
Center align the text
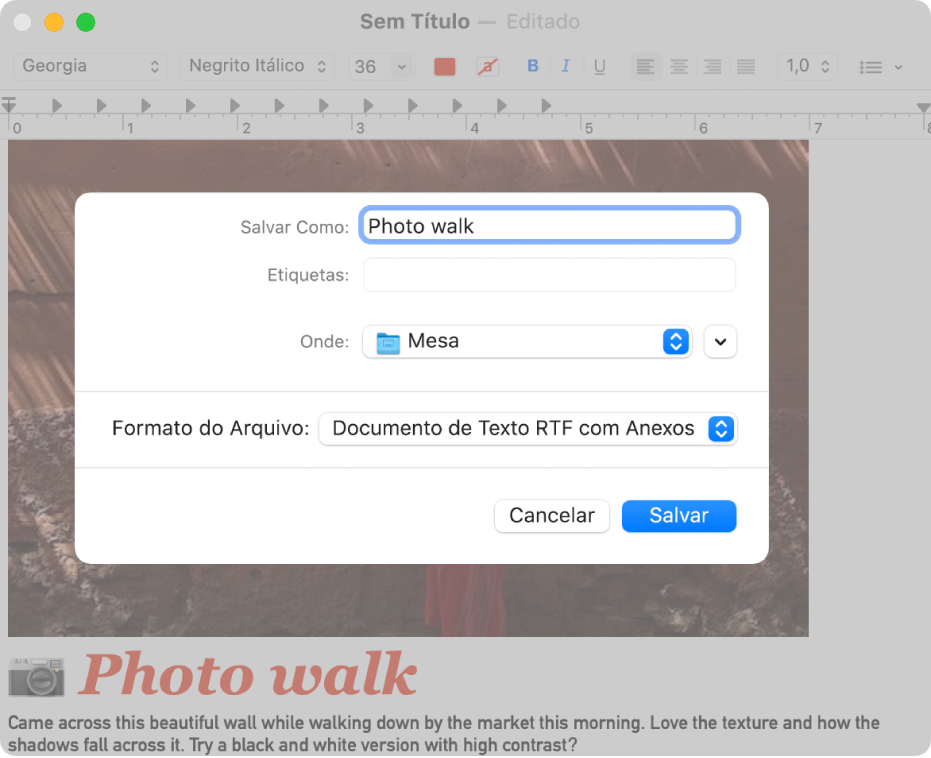coord(679,66)
